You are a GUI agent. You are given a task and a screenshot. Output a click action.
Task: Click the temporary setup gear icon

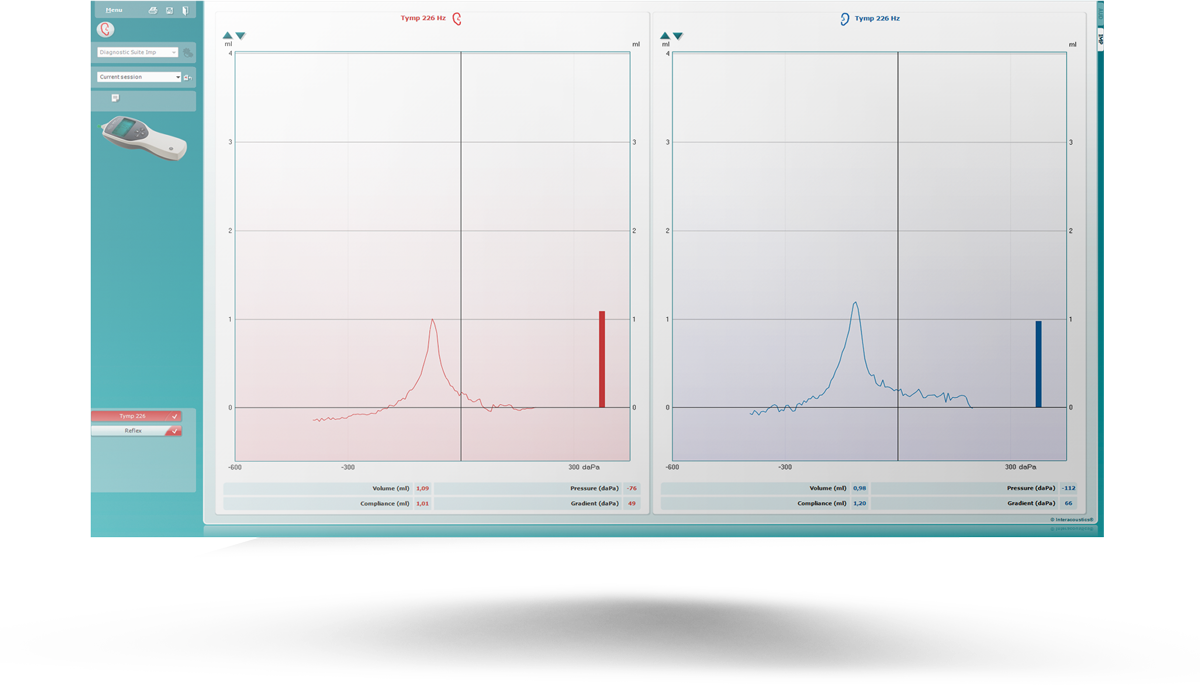click(188, 52)
